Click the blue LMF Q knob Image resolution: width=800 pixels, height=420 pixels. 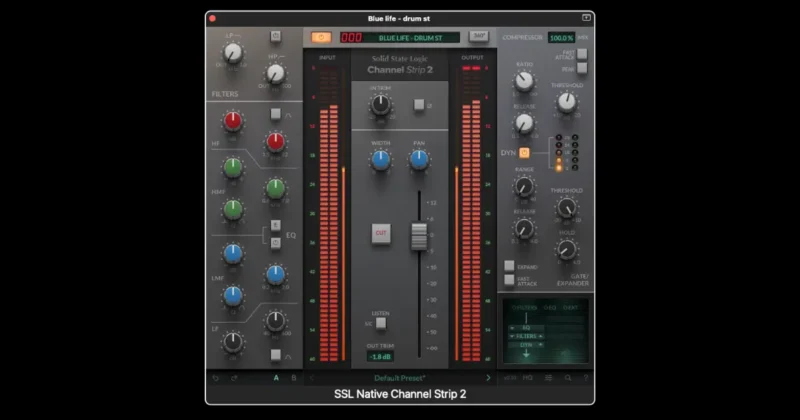233,295
